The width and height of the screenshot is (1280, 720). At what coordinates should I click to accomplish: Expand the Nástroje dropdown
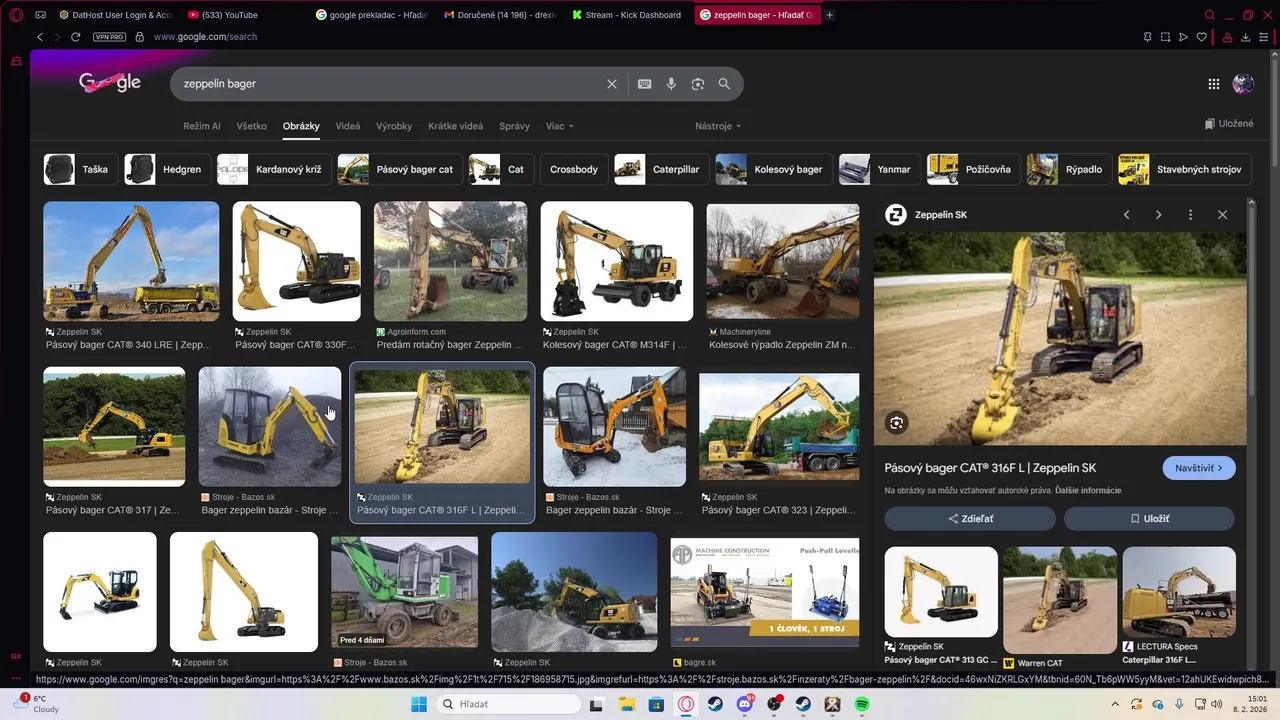pyautogui.click(x=718, y=126)
